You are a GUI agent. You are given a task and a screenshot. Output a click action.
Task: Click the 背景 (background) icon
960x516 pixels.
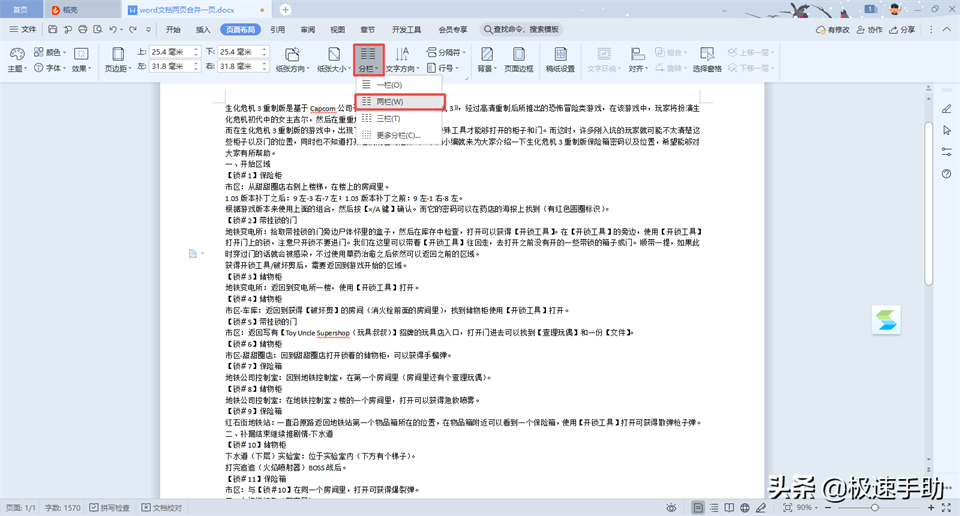click(485, 58)
